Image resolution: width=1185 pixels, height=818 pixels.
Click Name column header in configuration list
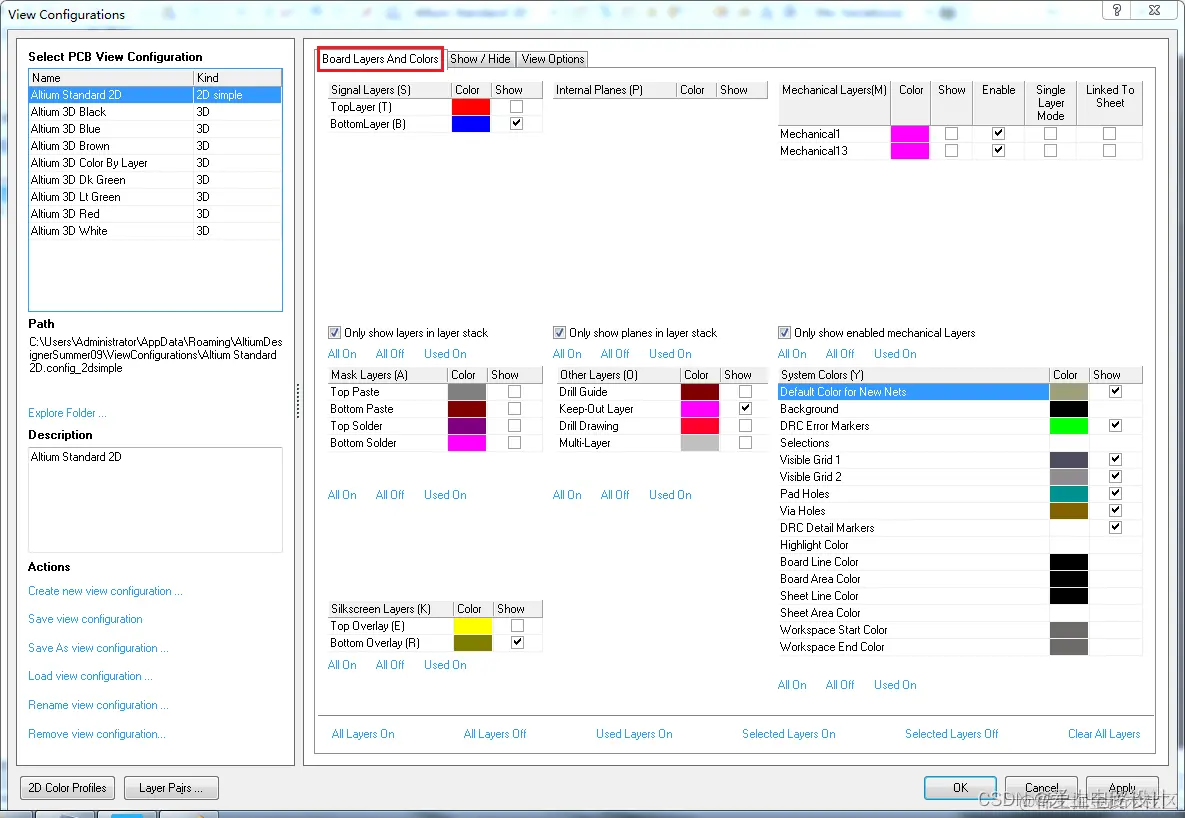click(x=111, y=78)
